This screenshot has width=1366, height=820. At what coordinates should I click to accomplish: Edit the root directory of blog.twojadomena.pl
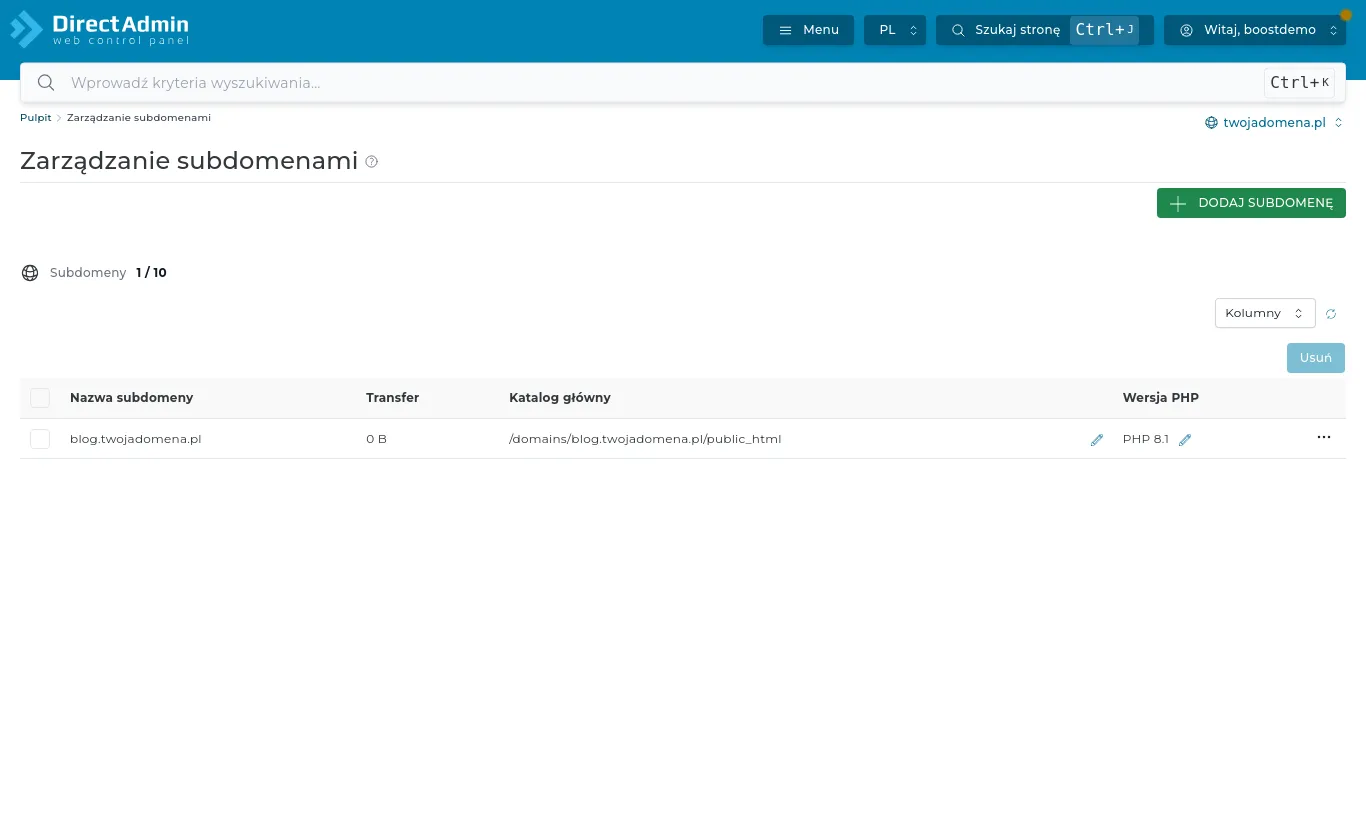point(1097,439)
